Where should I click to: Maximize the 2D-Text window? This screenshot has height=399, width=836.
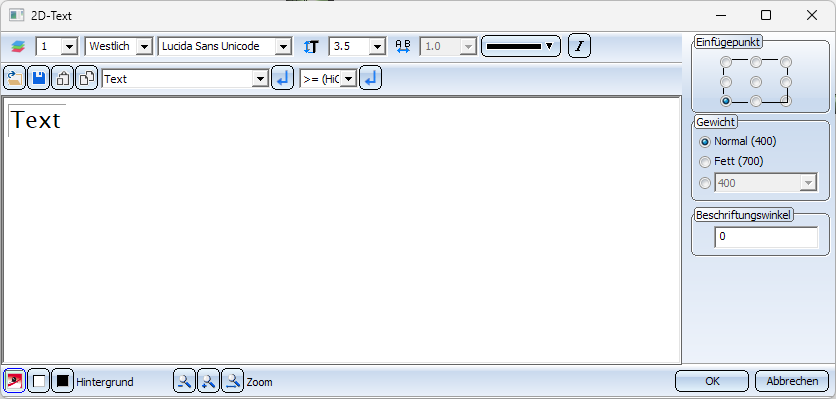(x=766, y=15)
